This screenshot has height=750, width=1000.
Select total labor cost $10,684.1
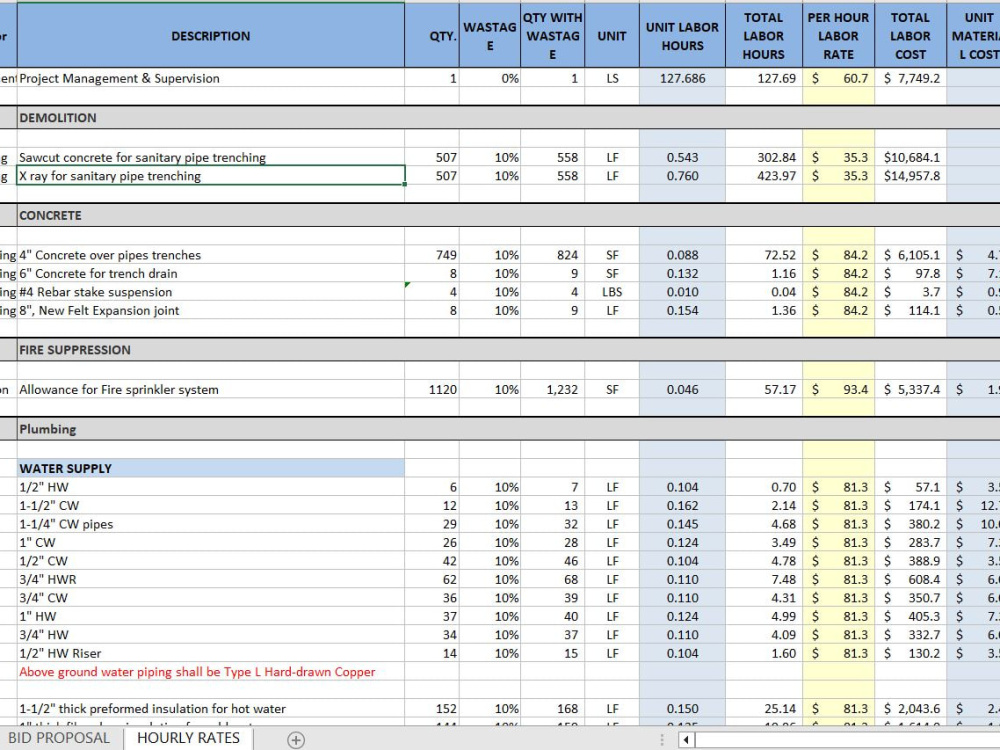pyautogui.click(x=910, y=157)
